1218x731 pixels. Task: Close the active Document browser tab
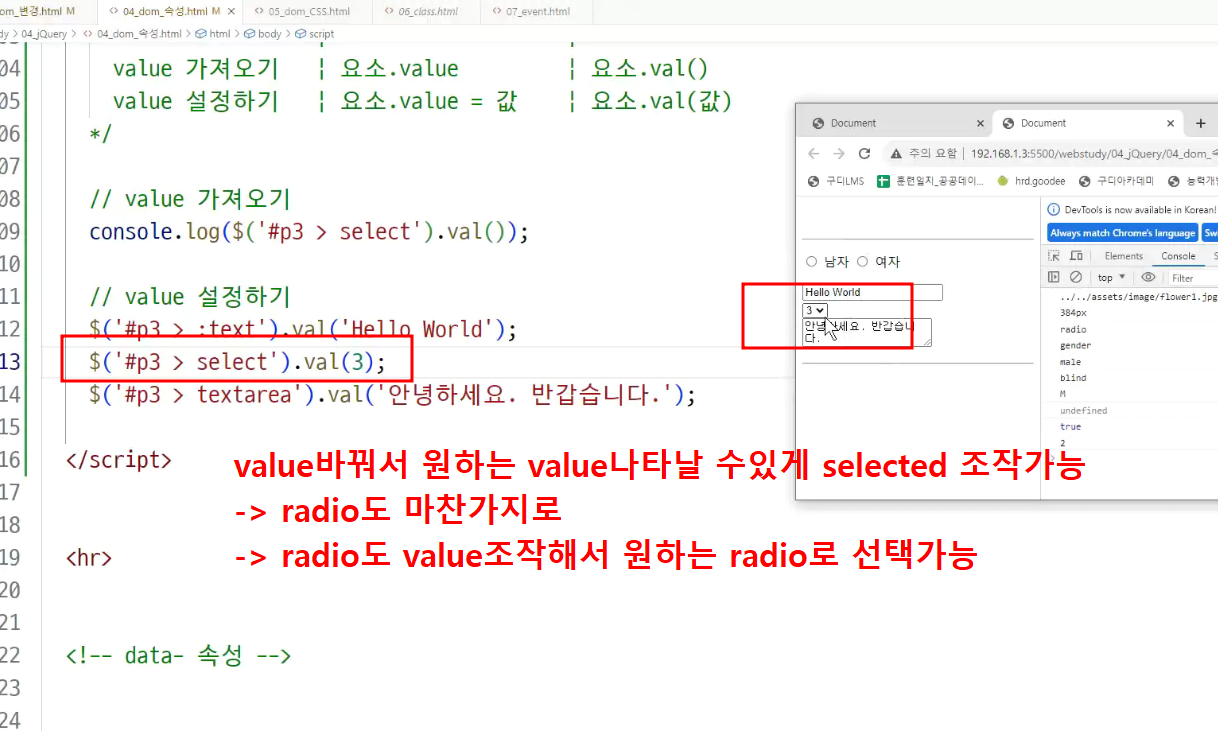pyautogui.click(x=1170, y=123)
